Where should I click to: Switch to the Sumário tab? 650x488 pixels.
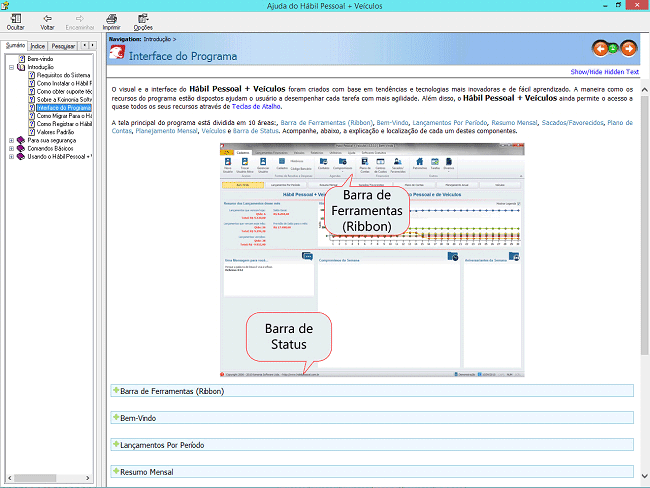click(x=15, y=45)
